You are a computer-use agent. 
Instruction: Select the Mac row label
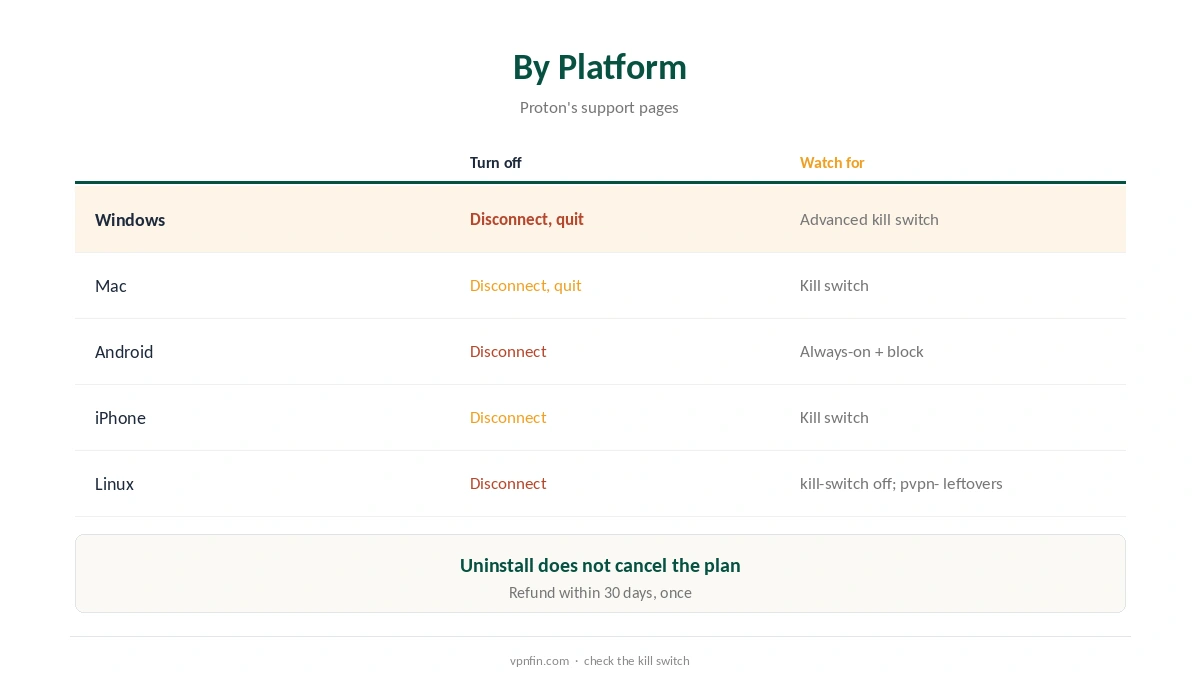coord(110,285)
